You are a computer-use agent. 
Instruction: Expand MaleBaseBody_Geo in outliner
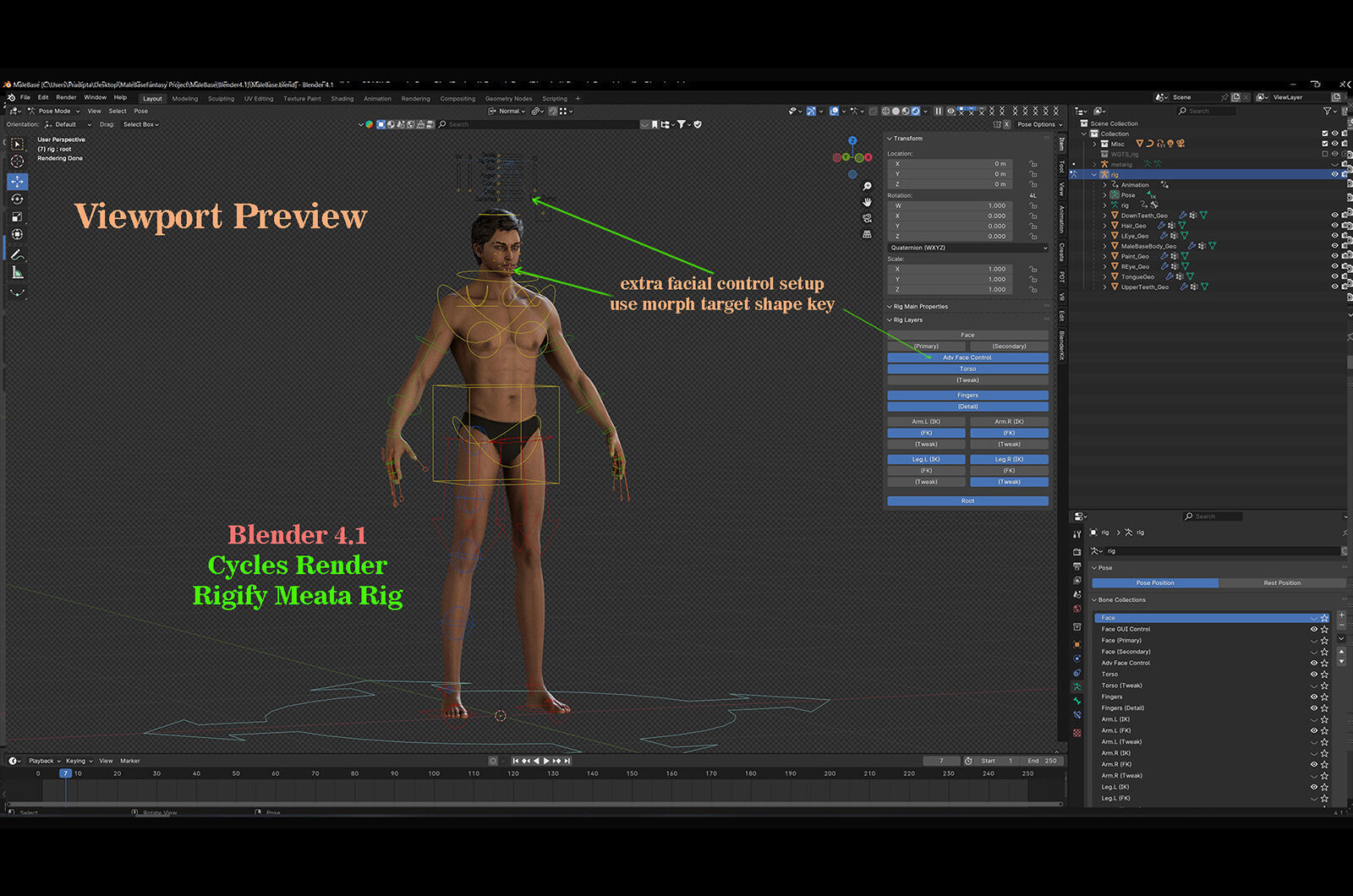click(1105, 246)
